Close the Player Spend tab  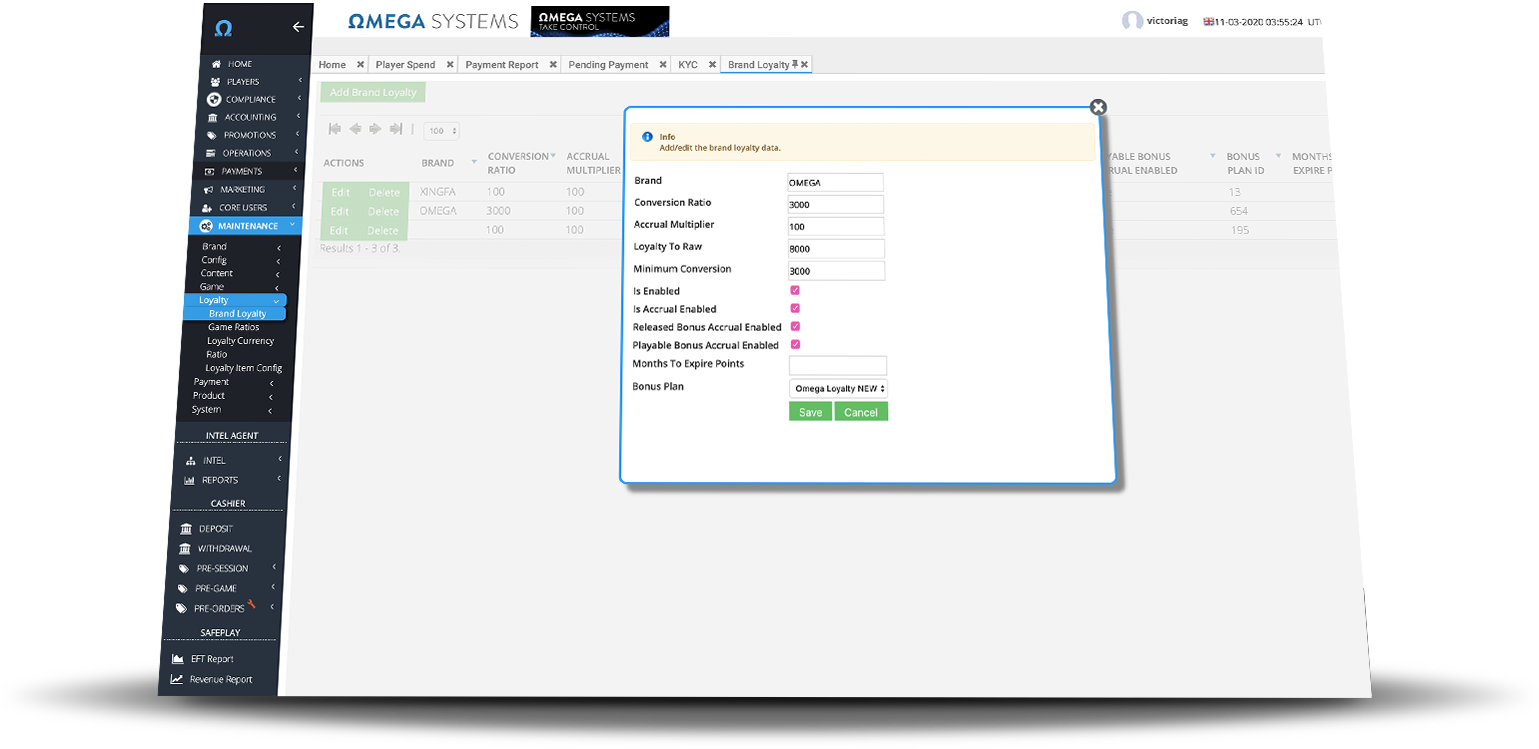click(x=450, y=64)
